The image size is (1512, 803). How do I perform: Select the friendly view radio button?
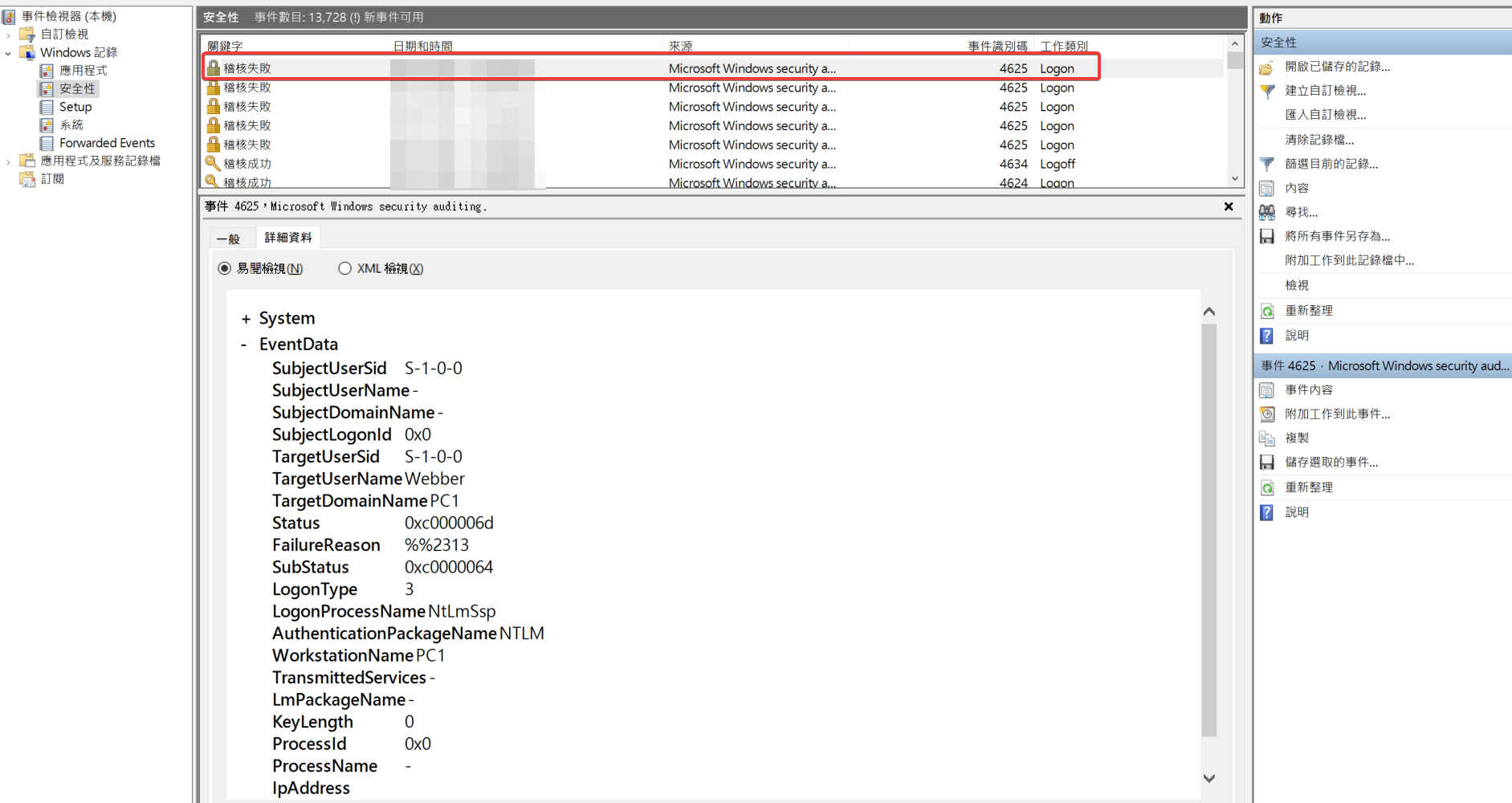tap(225, 268)
